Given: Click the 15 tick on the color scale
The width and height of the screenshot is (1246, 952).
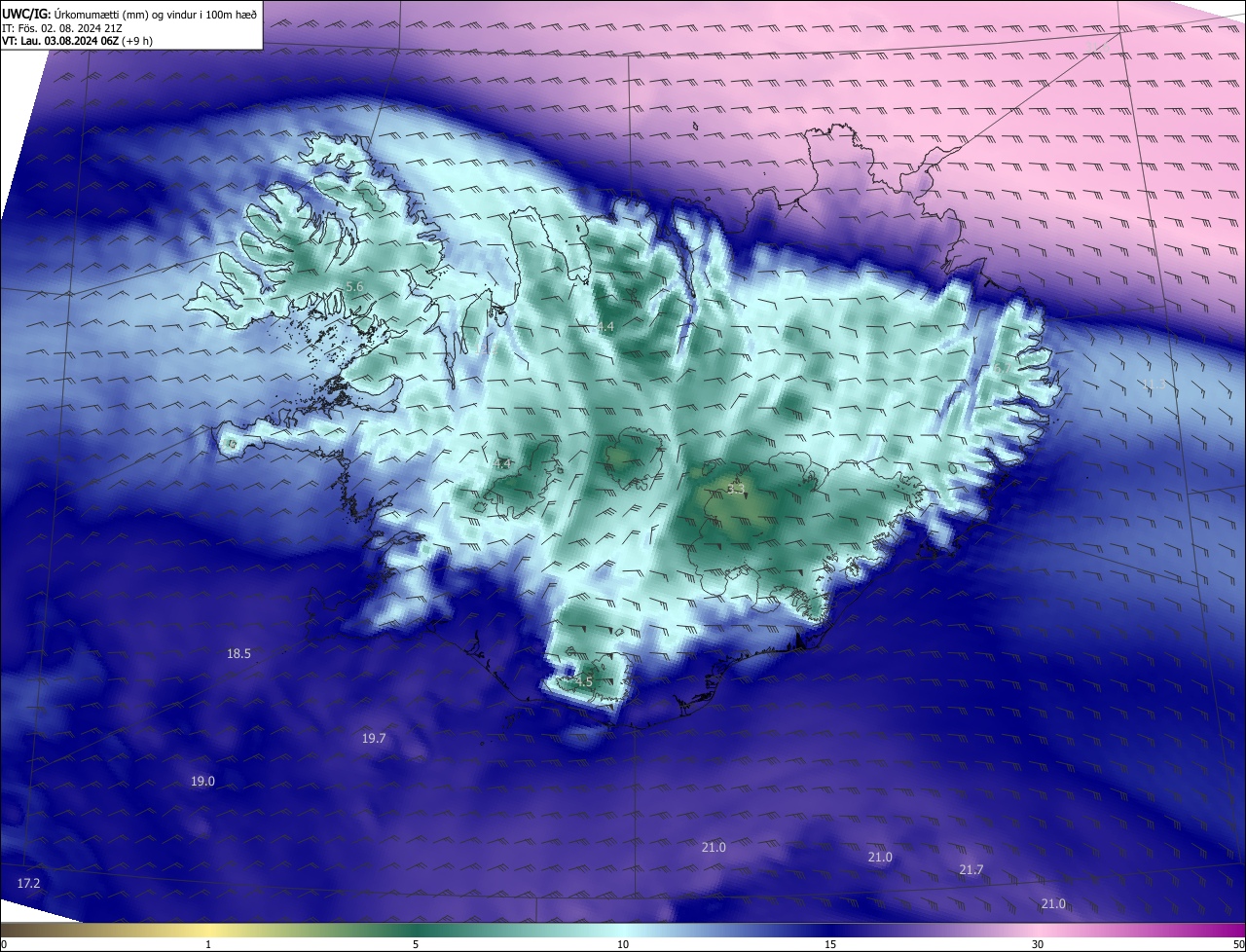Looking at the screenshot, I should (x=830, y=944).
